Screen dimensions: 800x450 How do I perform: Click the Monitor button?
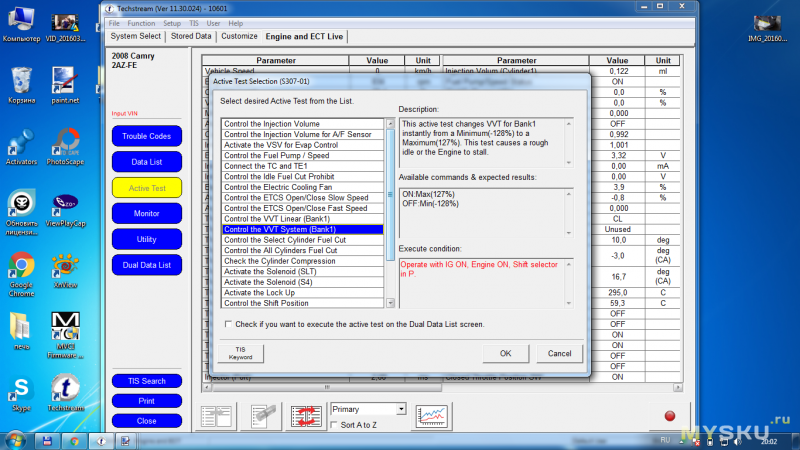pyautogui.click(x=147, y=213)
